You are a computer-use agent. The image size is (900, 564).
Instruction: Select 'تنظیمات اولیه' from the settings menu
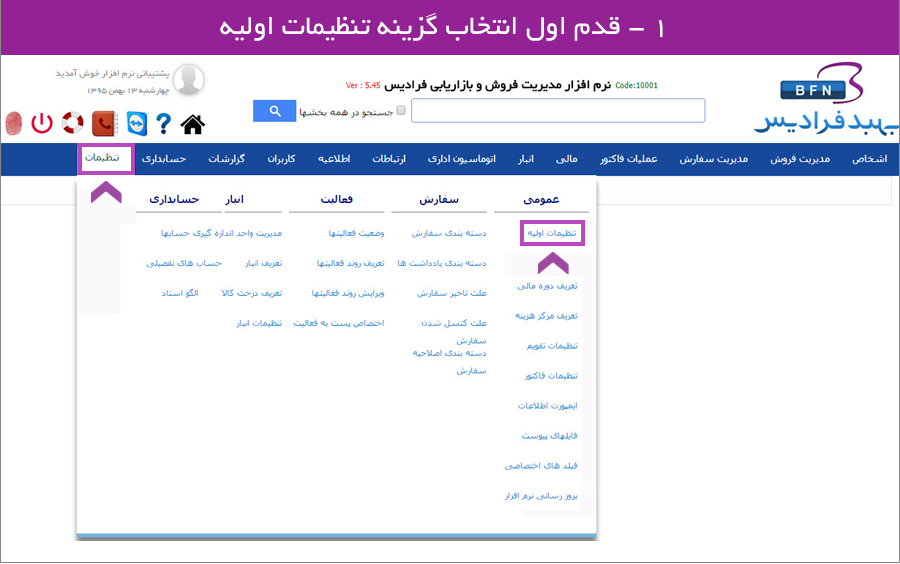(x=552, y=233)
